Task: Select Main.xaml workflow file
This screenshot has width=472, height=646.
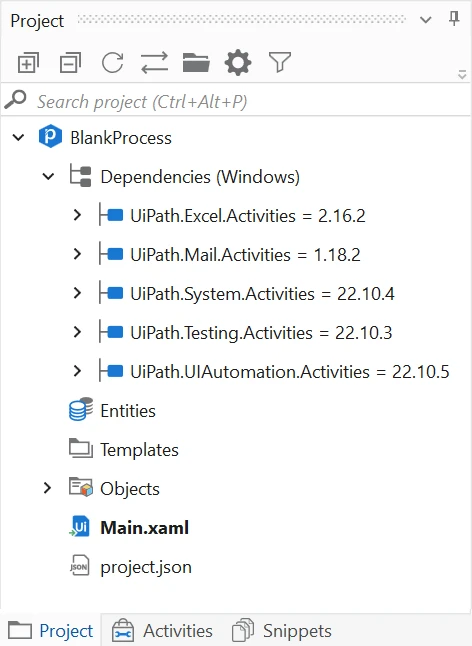Action: coord(145,528)
